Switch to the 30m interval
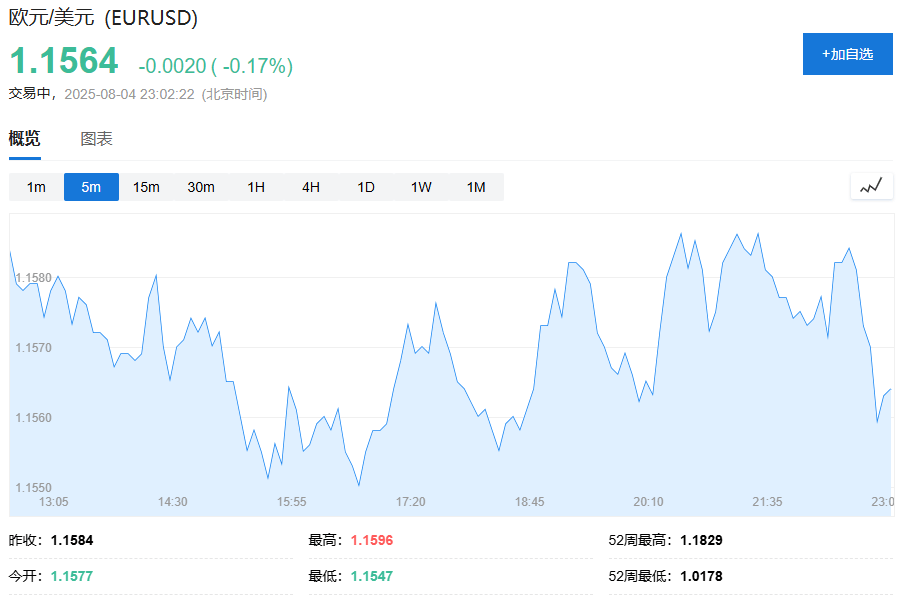The height and width of the screenshot is (596, 900). [202, 186]
